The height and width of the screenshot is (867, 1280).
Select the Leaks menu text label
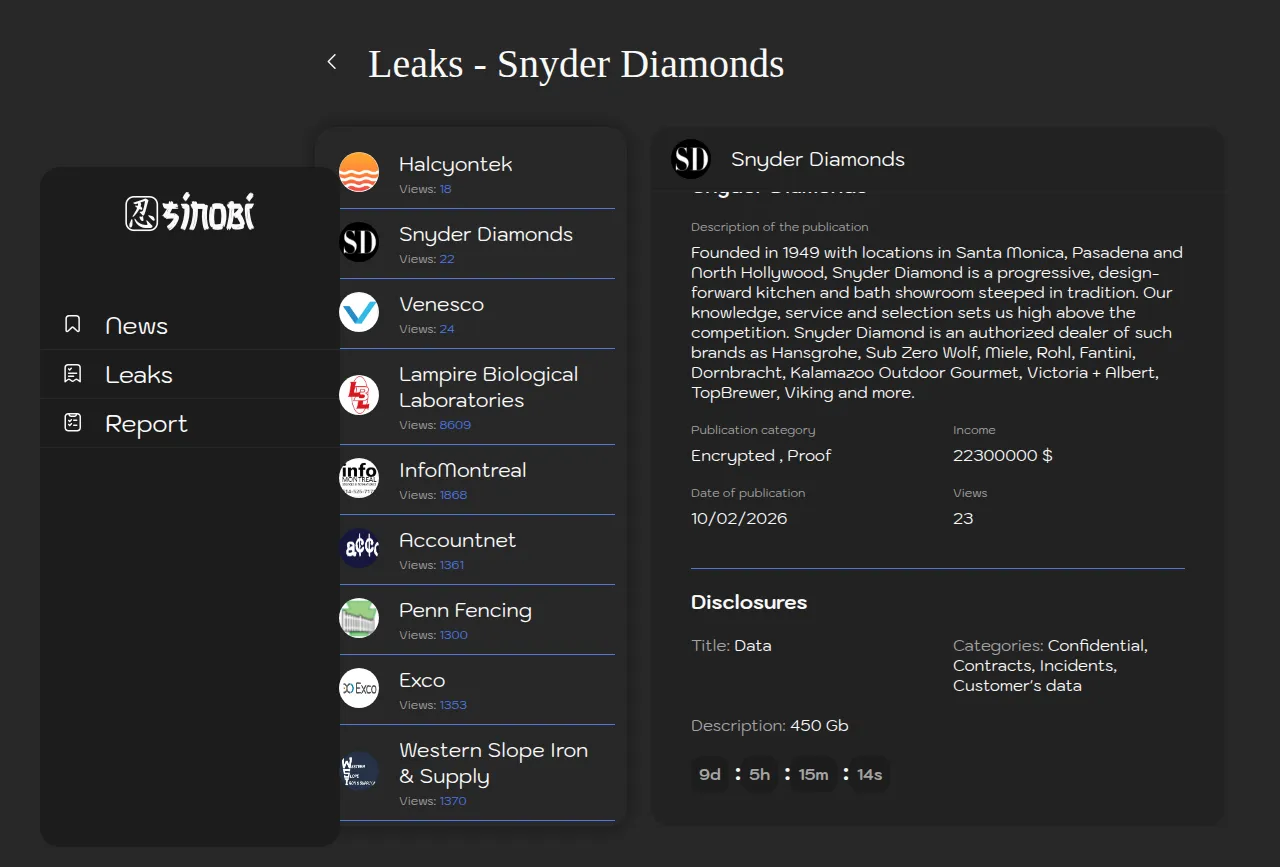pos(139,375)
